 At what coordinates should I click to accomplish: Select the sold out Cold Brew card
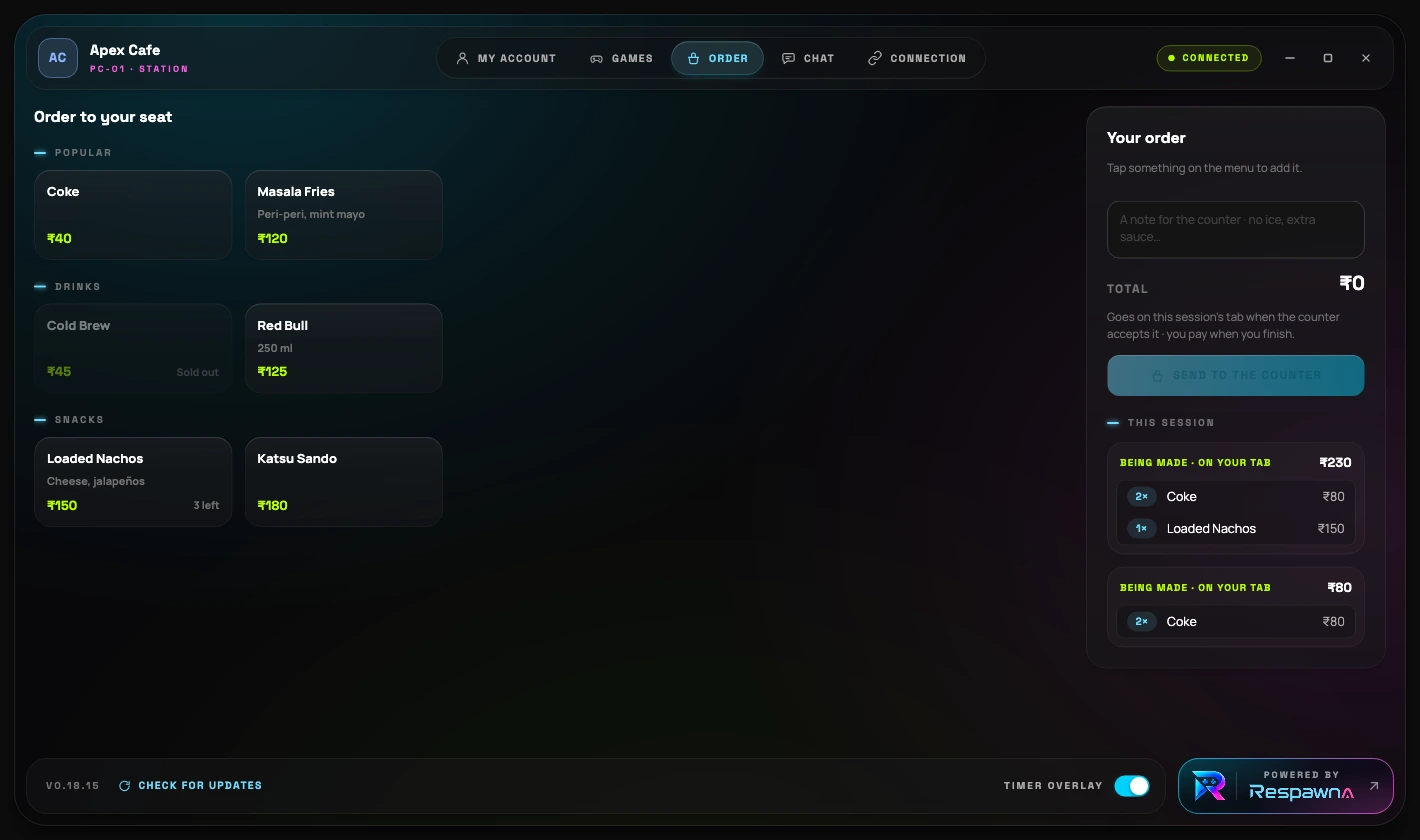pyautogui.click(x=133, y=348)
